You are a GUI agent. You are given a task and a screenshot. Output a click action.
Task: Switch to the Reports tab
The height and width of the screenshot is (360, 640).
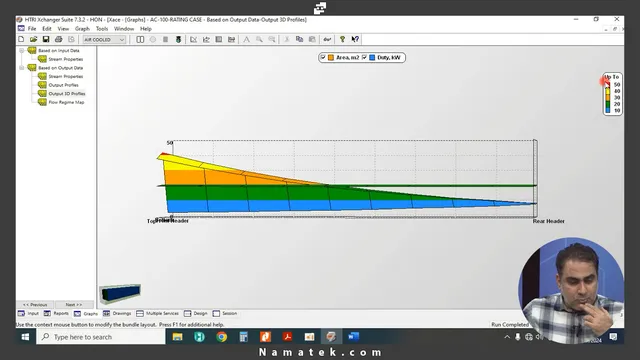56,313
